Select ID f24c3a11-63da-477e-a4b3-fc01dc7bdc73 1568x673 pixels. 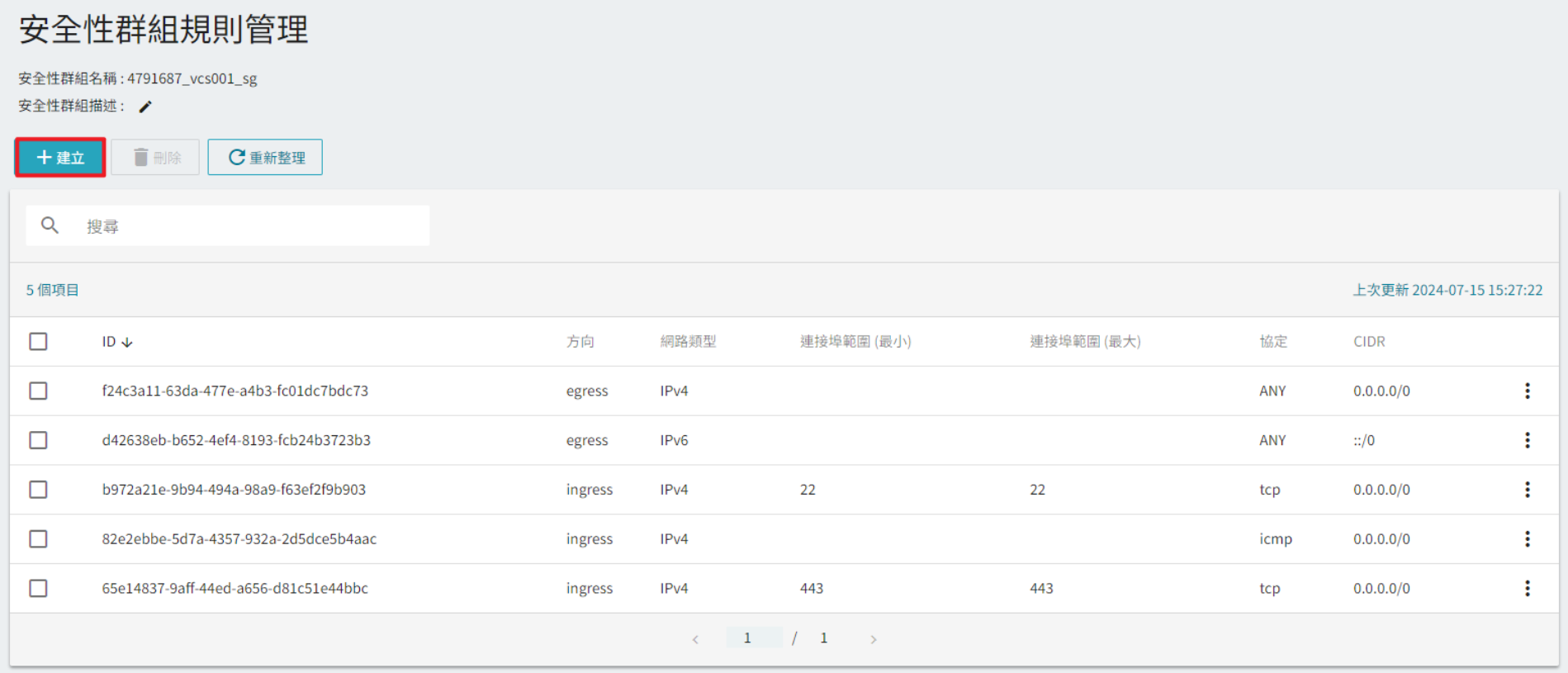click(235, 391)
